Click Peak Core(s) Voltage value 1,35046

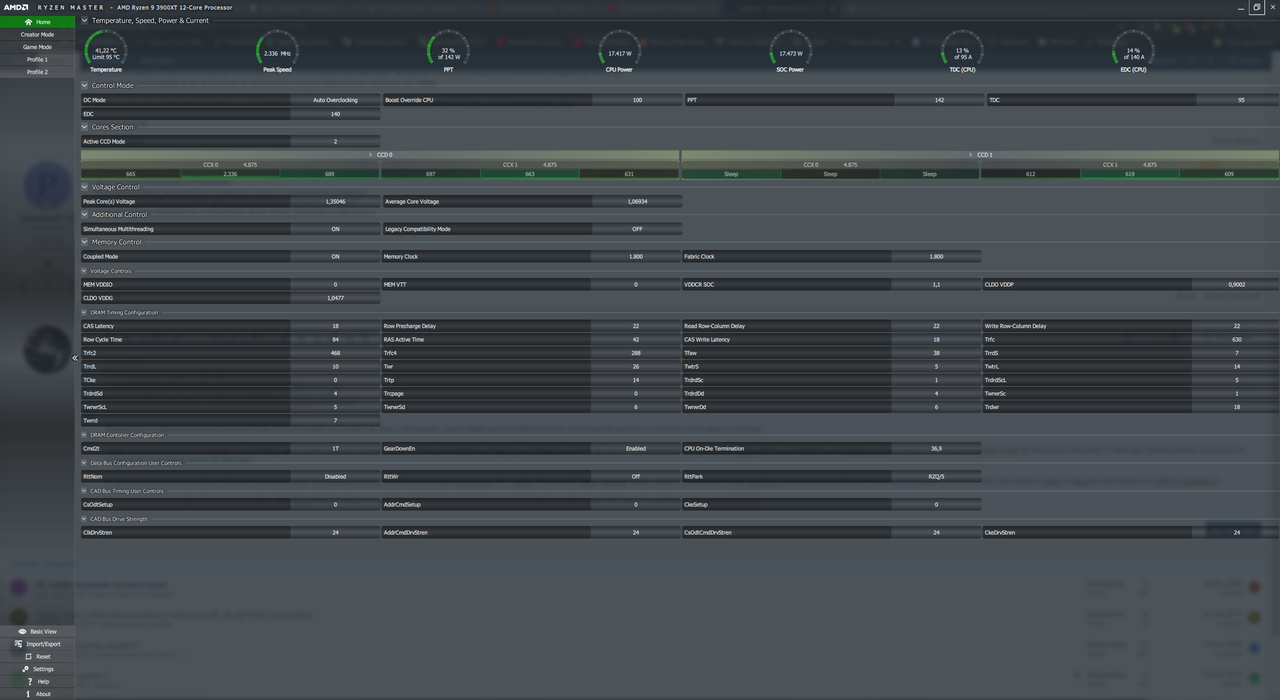pos(335,201)
